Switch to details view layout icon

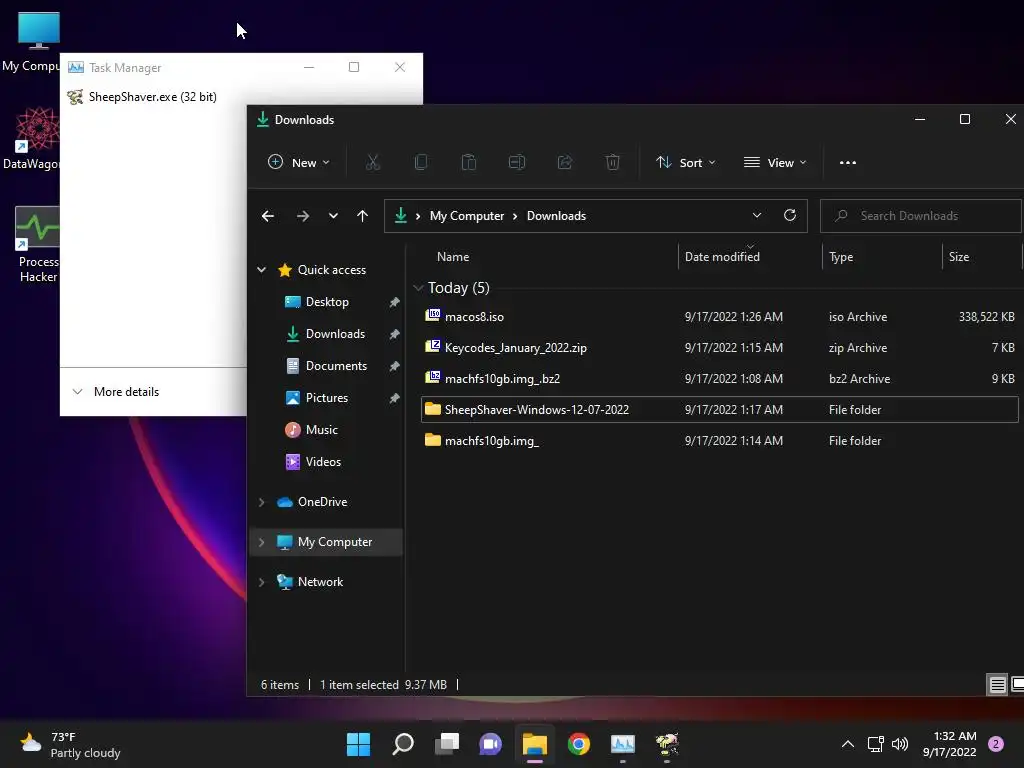[x=997, y=685]
